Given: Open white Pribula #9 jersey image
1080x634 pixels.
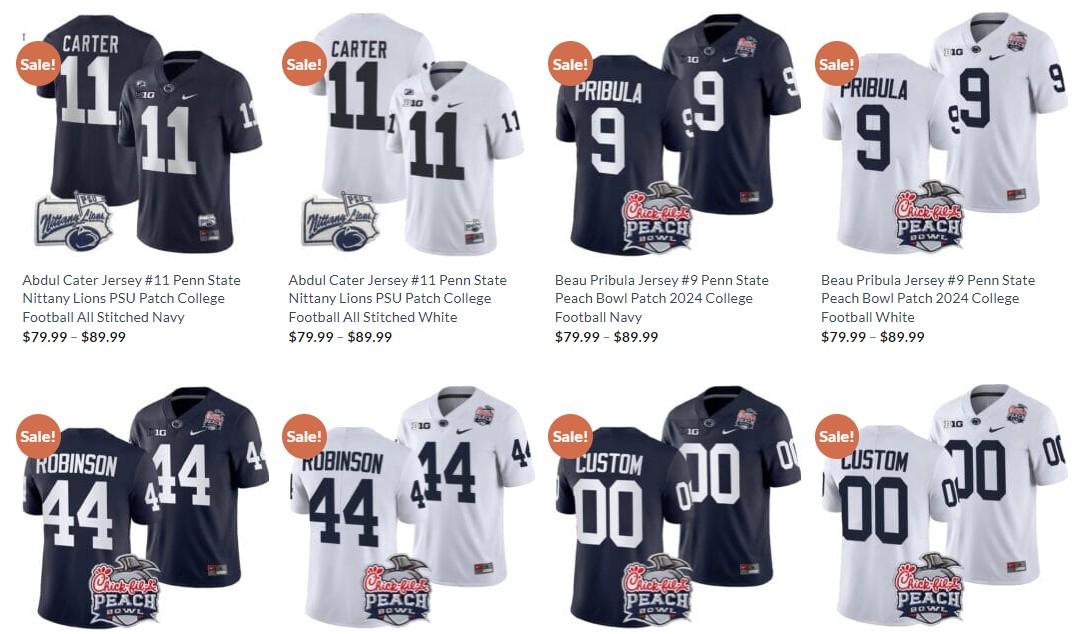Looking at the screenshot, I should (x=942, y=134).
